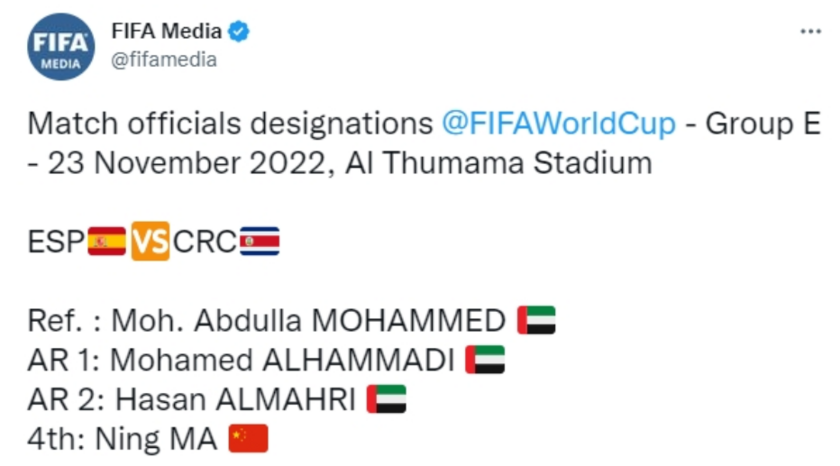The height and width of the screenshot is (466, 840).
Task: Click the FIFA Media profile avatar
Action: click(60, 47)
